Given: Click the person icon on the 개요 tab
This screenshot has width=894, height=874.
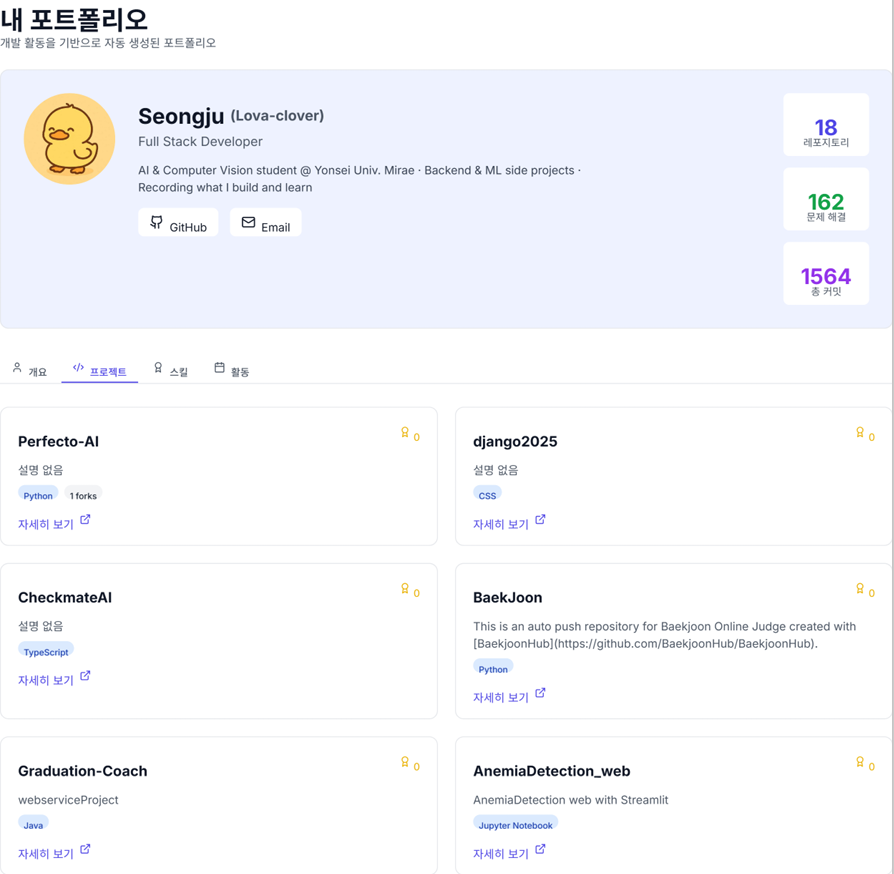Looking at the screenshot, I should click(15, 368).
